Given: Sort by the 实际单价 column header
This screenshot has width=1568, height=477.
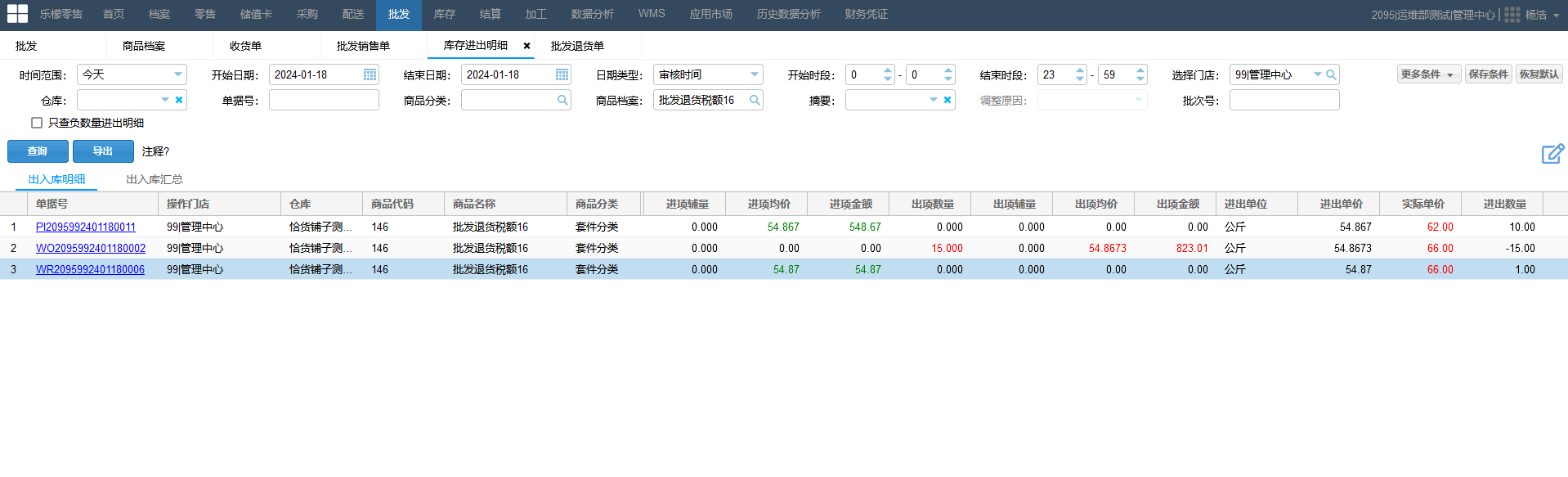Looking at the screenshot, I should 1420,204.
